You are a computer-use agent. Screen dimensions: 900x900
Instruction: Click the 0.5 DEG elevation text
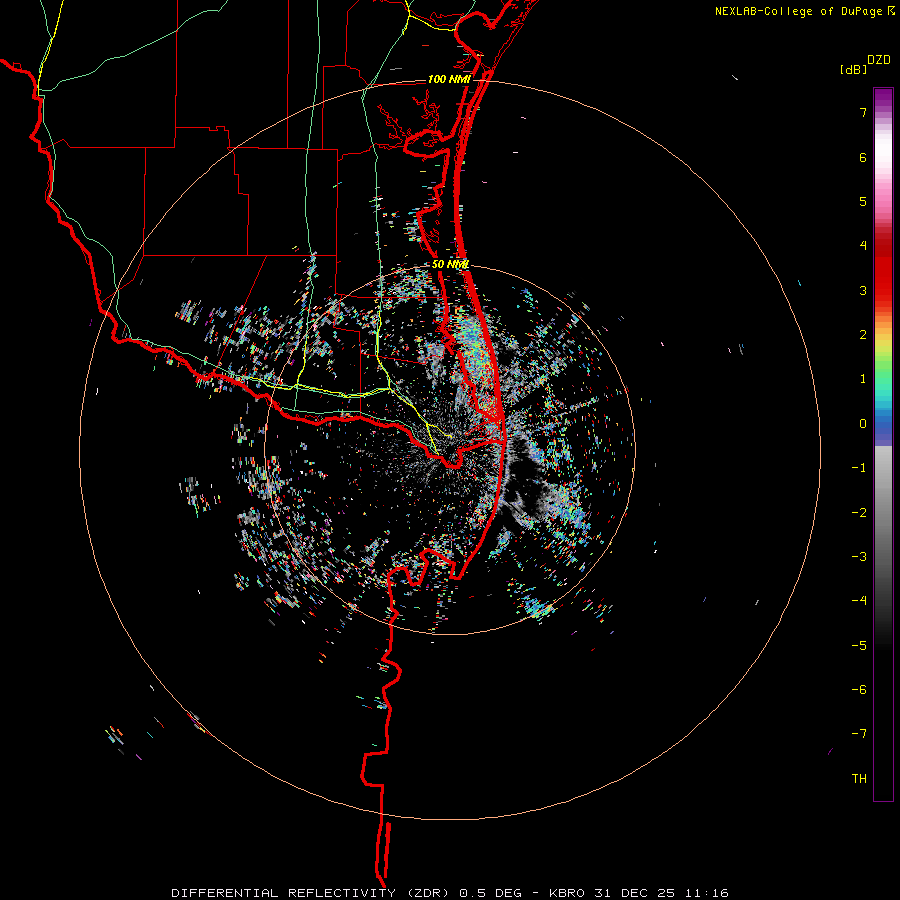pos(491,893)
